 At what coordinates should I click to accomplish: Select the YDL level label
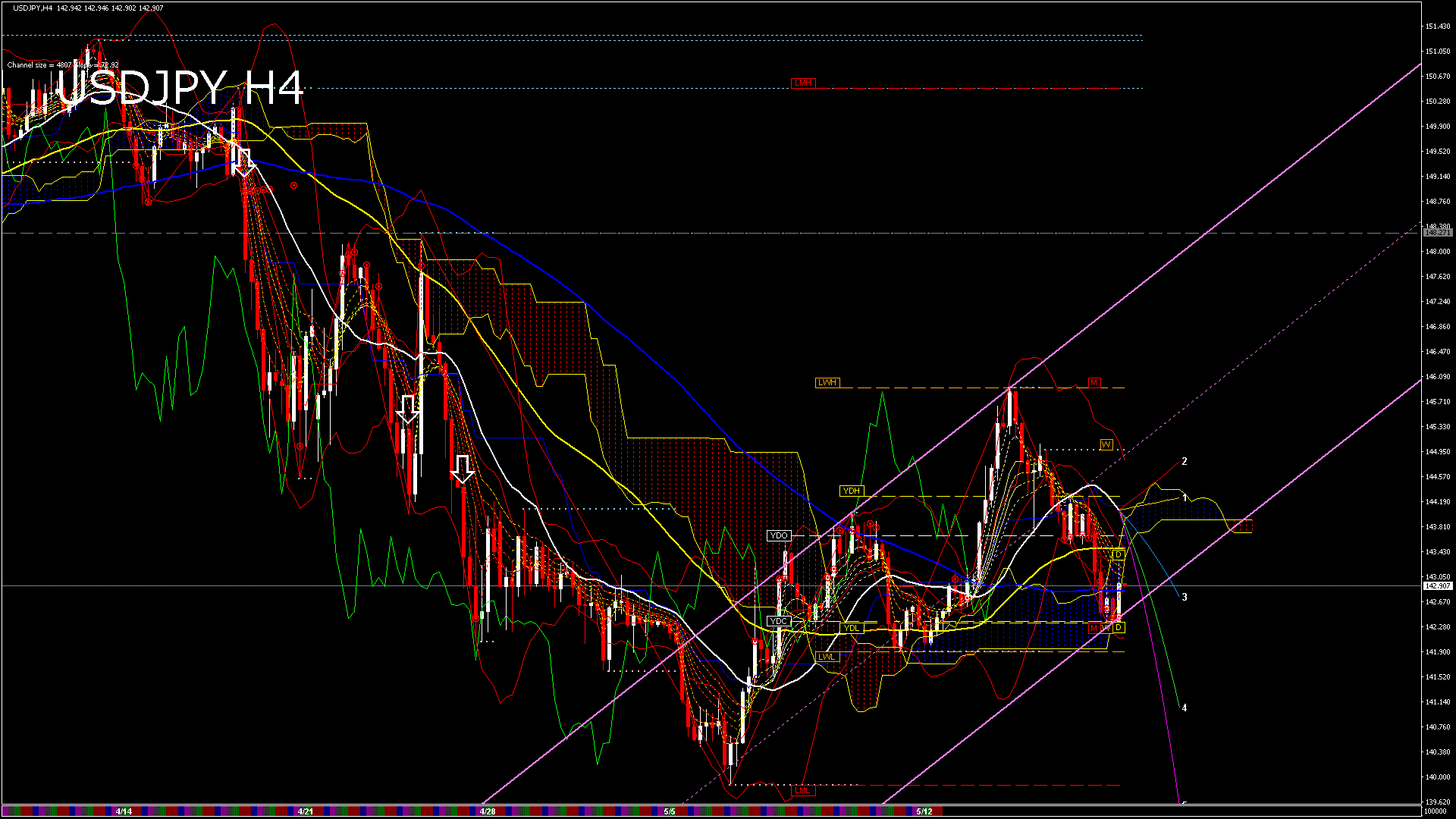pyautogui.click(x=852, y=629)
